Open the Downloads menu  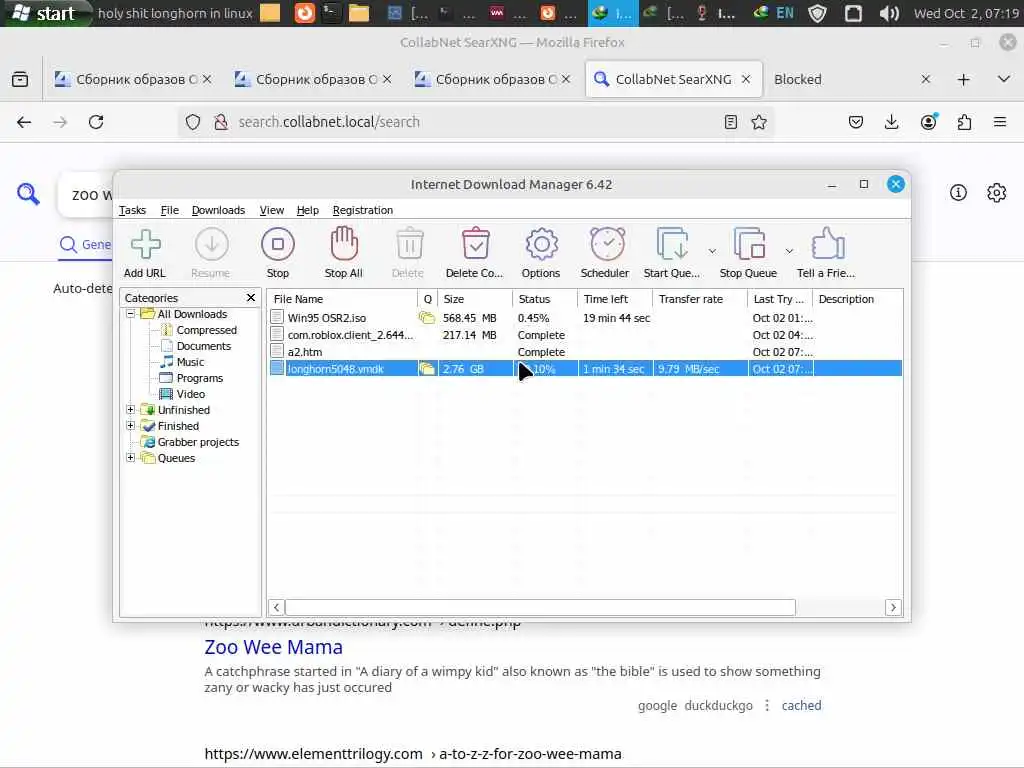tap(218, 210)
